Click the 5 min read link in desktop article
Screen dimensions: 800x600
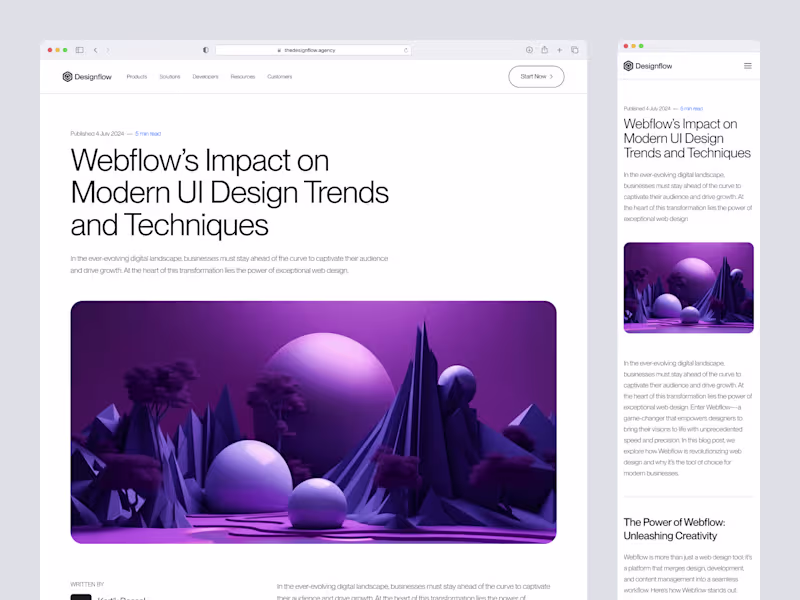click(148, 134)
